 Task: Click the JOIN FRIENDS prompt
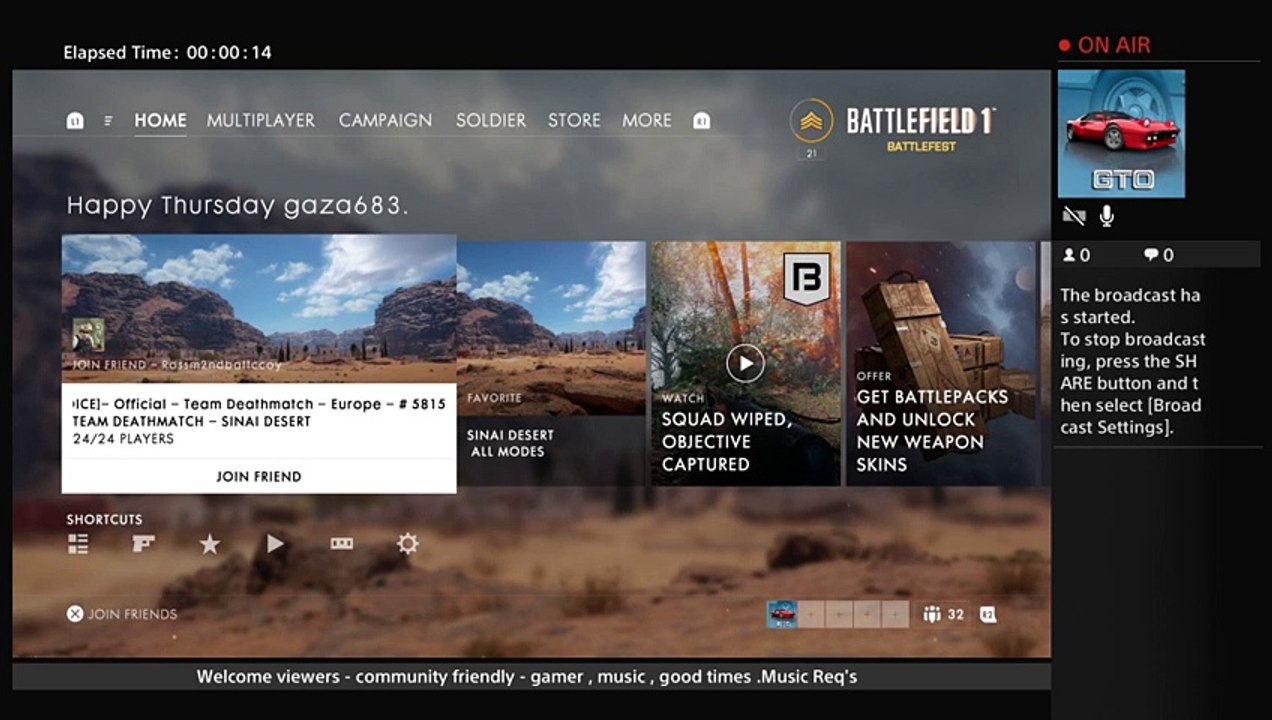[132, 614]
